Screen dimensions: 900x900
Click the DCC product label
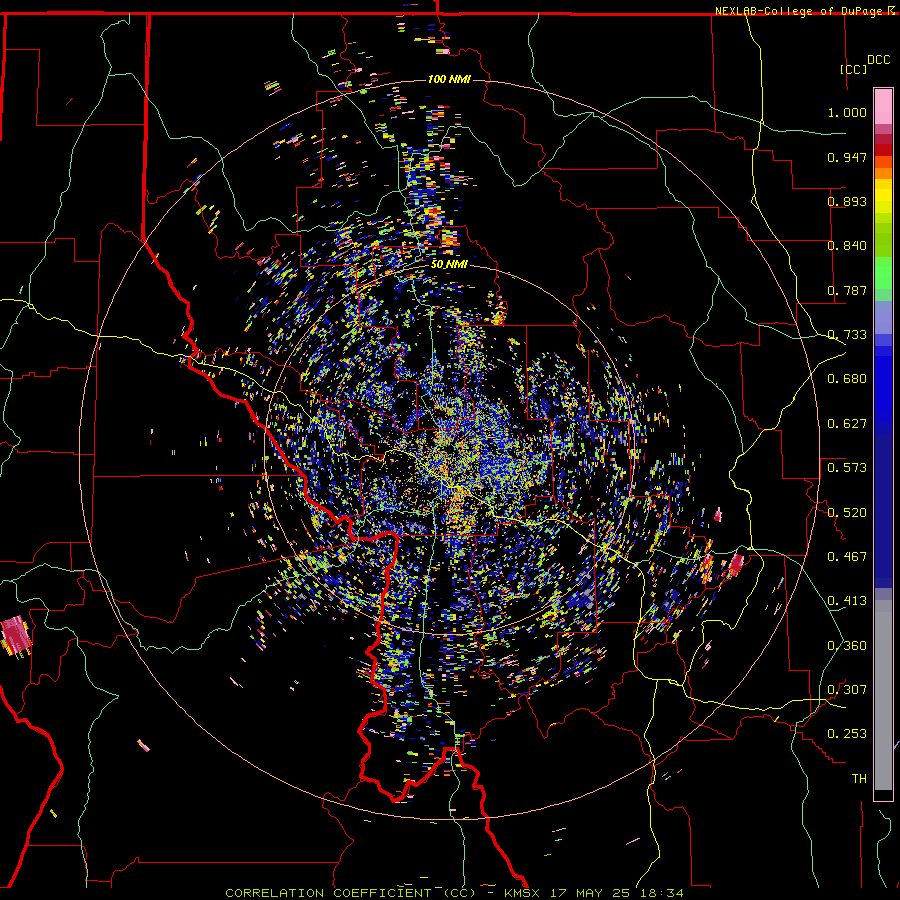coord(878,60)
